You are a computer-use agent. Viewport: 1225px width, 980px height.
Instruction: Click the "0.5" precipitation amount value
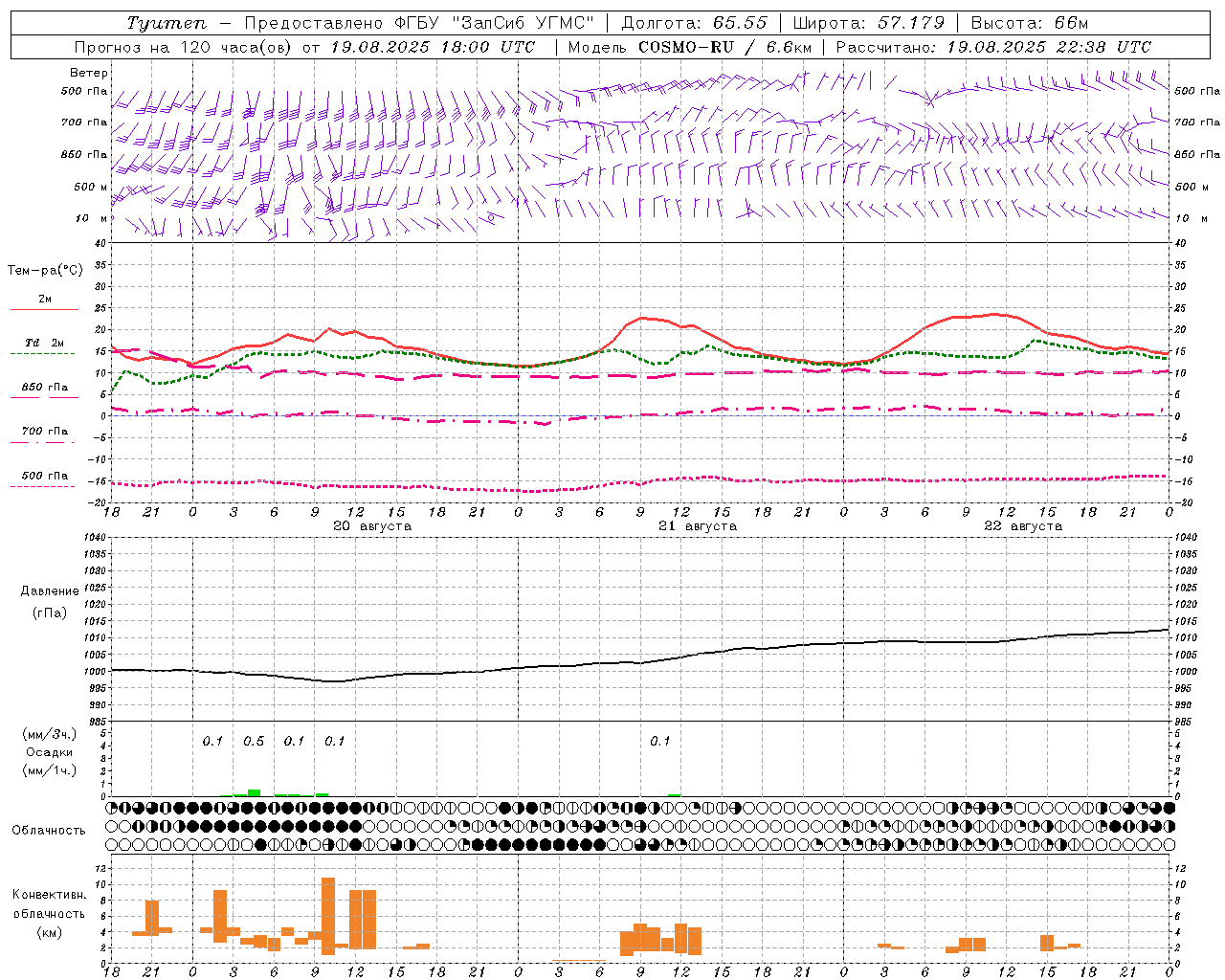click(254, 741)
